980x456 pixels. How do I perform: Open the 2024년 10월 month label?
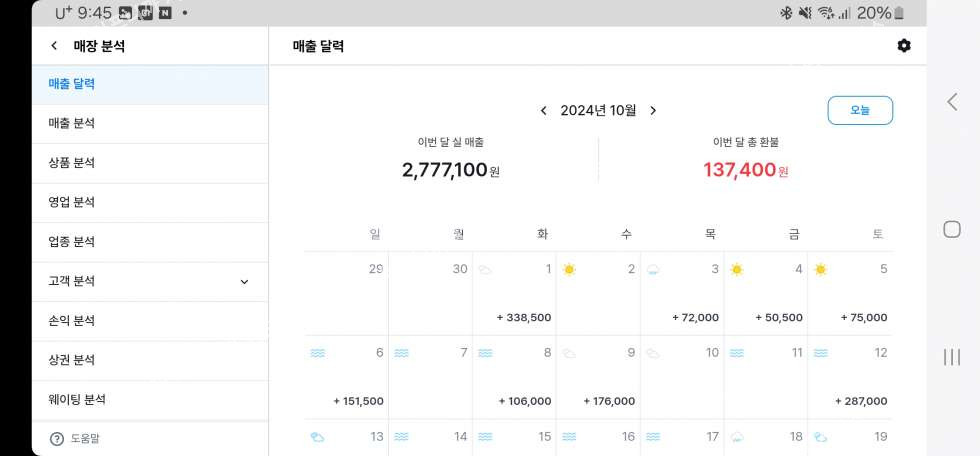[x=598, y=111]
